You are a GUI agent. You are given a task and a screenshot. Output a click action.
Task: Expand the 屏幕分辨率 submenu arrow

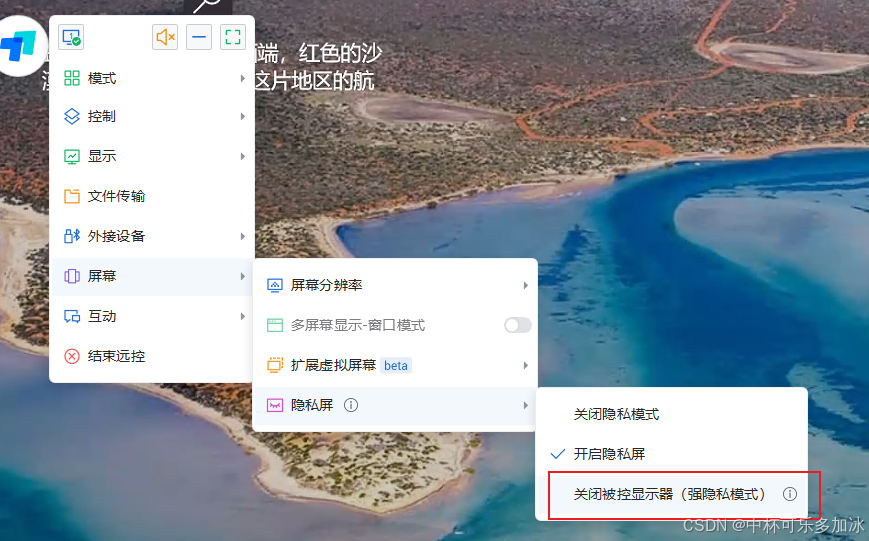coord(525,285)
